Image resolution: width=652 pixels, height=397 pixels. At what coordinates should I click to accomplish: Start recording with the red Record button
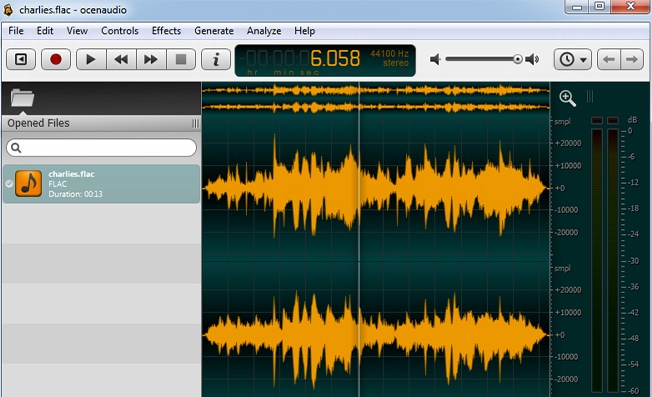pyautogui.click(x=56, y=59)
